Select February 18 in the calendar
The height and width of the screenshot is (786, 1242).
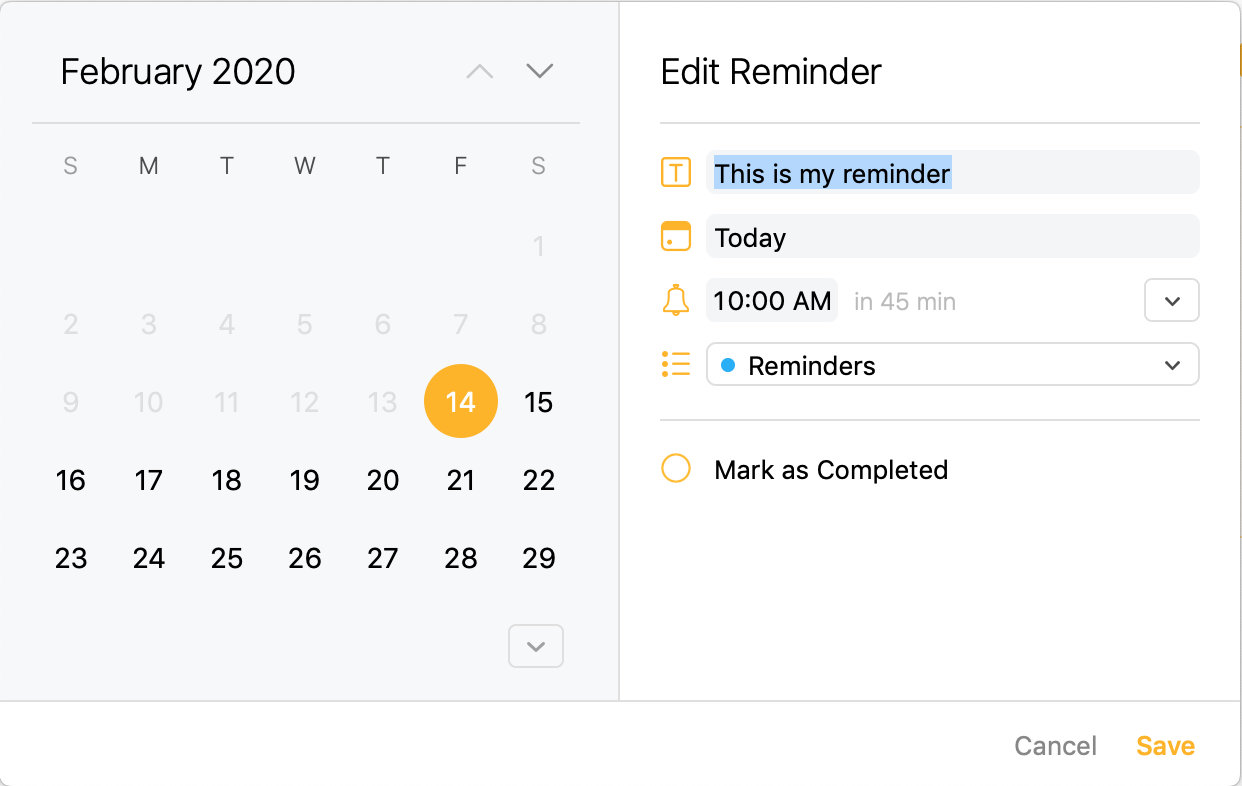tap(227, 480)
